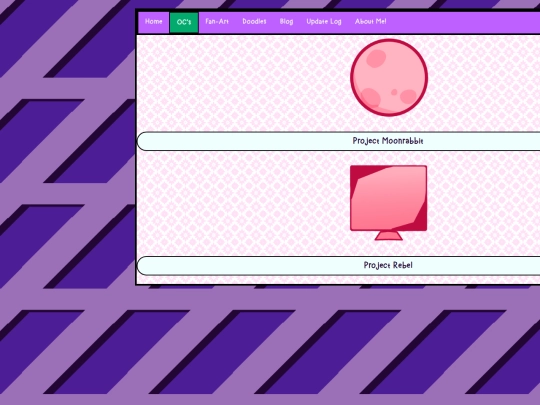Go to the Fan-Art page
Image resolution: width=540 pixels, height=405 pixels.
[x=217, y=22]
